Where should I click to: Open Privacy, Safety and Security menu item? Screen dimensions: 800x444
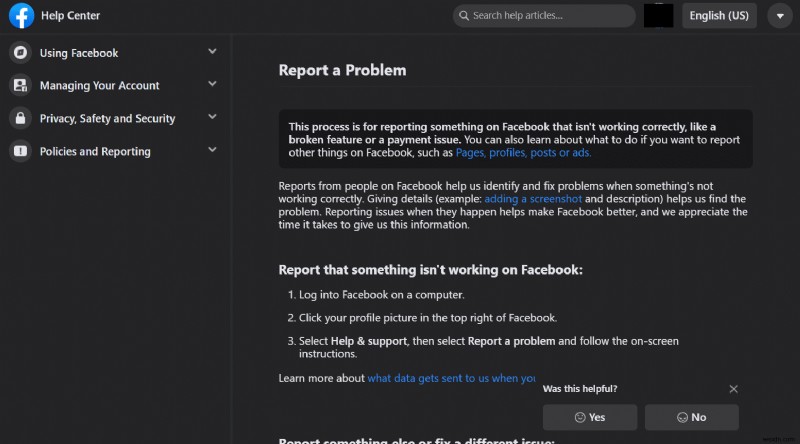[108, 118]
